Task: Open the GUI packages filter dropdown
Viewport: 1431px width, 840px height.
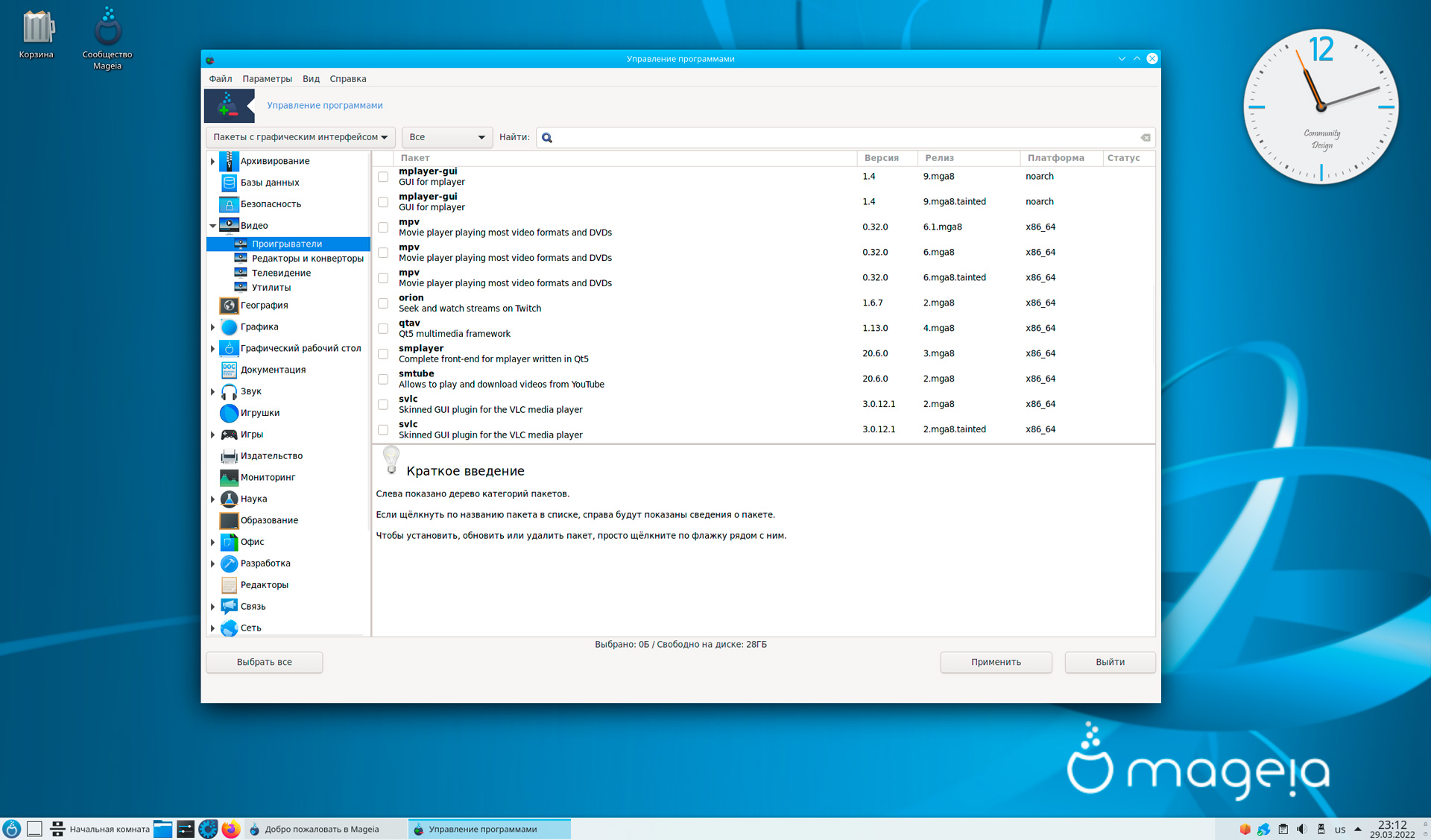Action: click(300, 137)
